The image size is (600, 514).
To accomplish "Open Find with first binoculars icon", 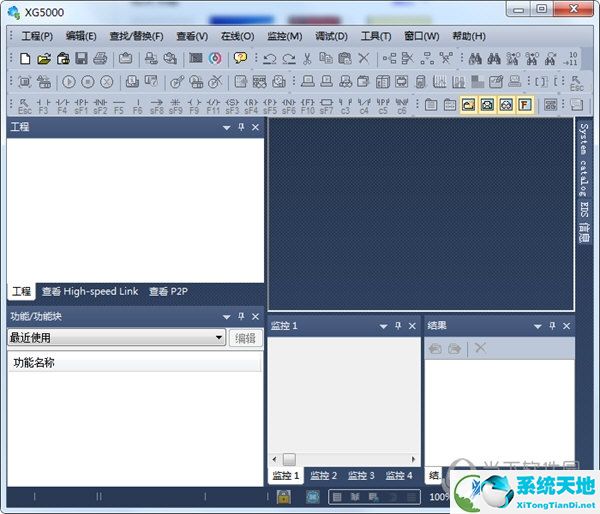I will tap(475, 59).
